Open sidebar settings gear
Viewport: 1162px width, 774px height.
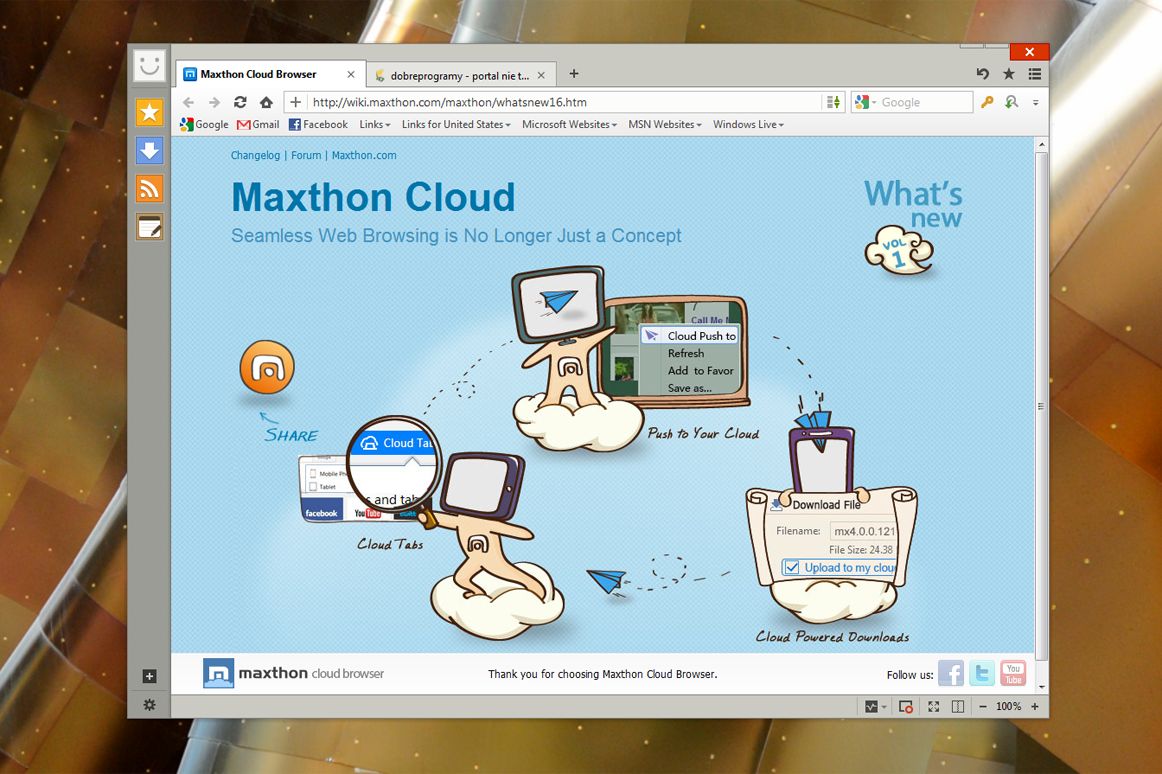pos(149,704)
